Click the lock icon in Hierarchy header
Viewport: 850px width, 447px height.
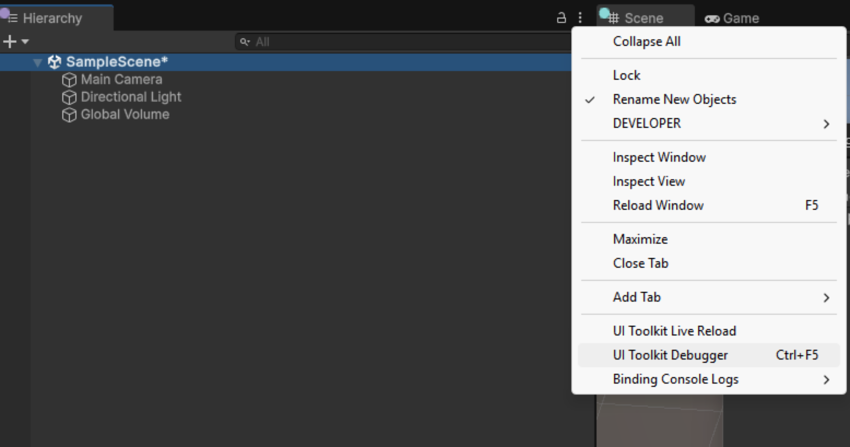pyautogui.click(x=562, y=18)
